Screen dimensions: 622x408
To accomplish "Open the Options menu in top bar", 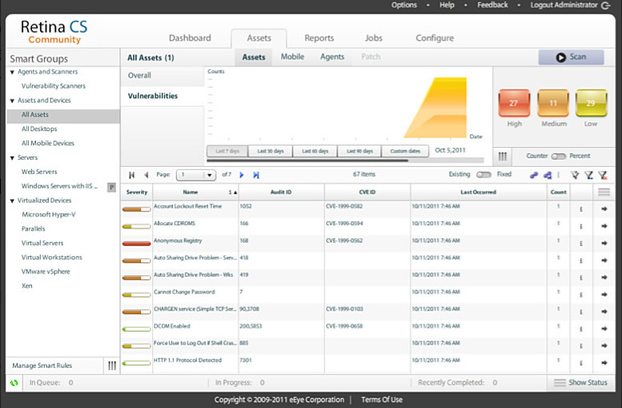I will (404, 5).
